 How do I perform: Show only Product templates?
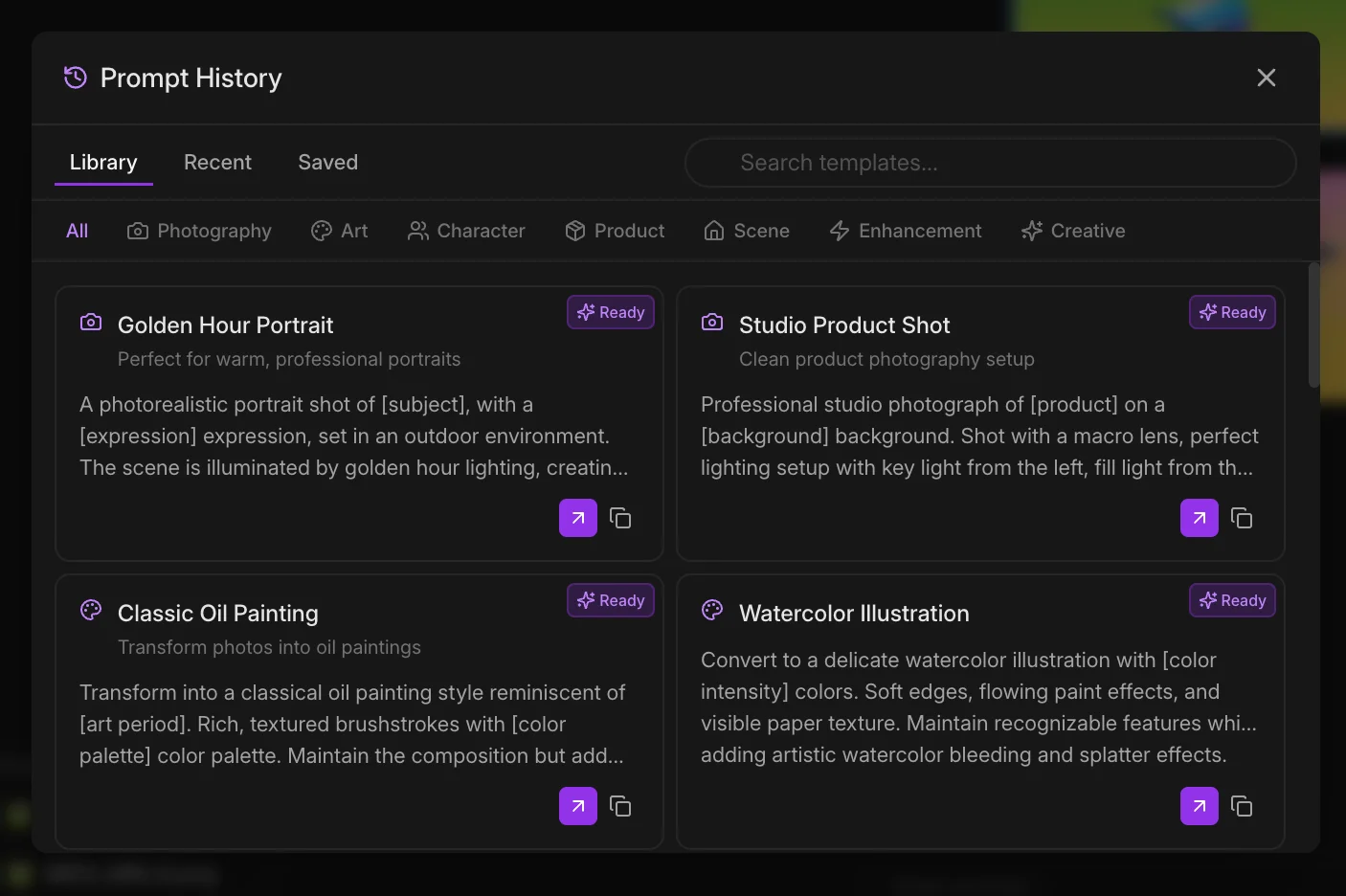point(615,231)
